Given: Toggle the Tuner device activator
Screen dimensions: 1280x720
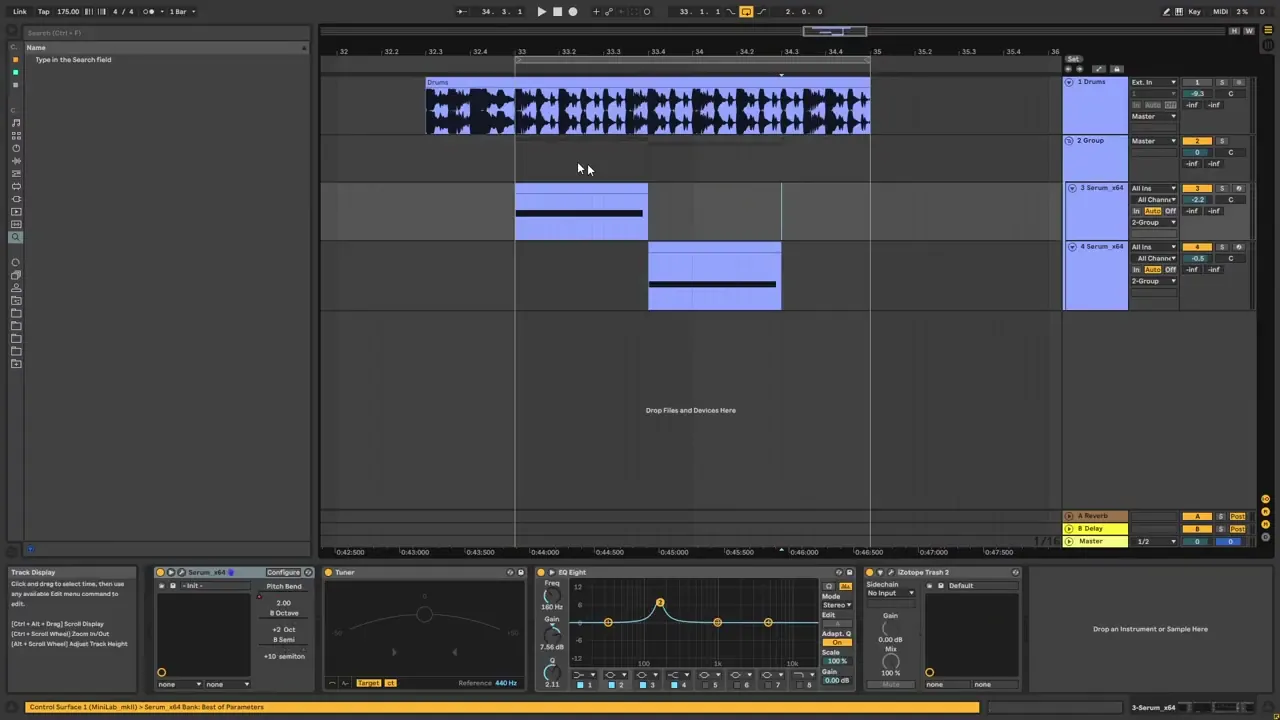Looking at the screenshot, I should pyautogui.click(x=328, y=573).
